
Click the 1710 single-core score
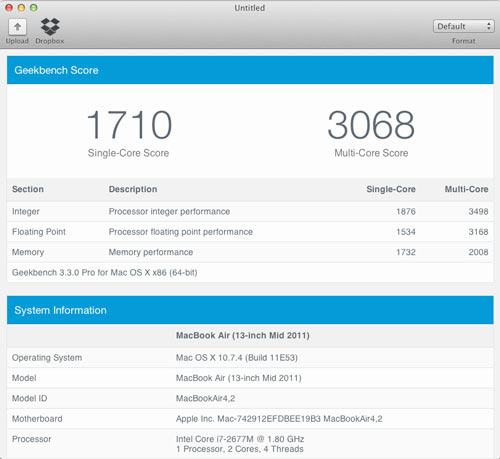click(x=129, y=125)
